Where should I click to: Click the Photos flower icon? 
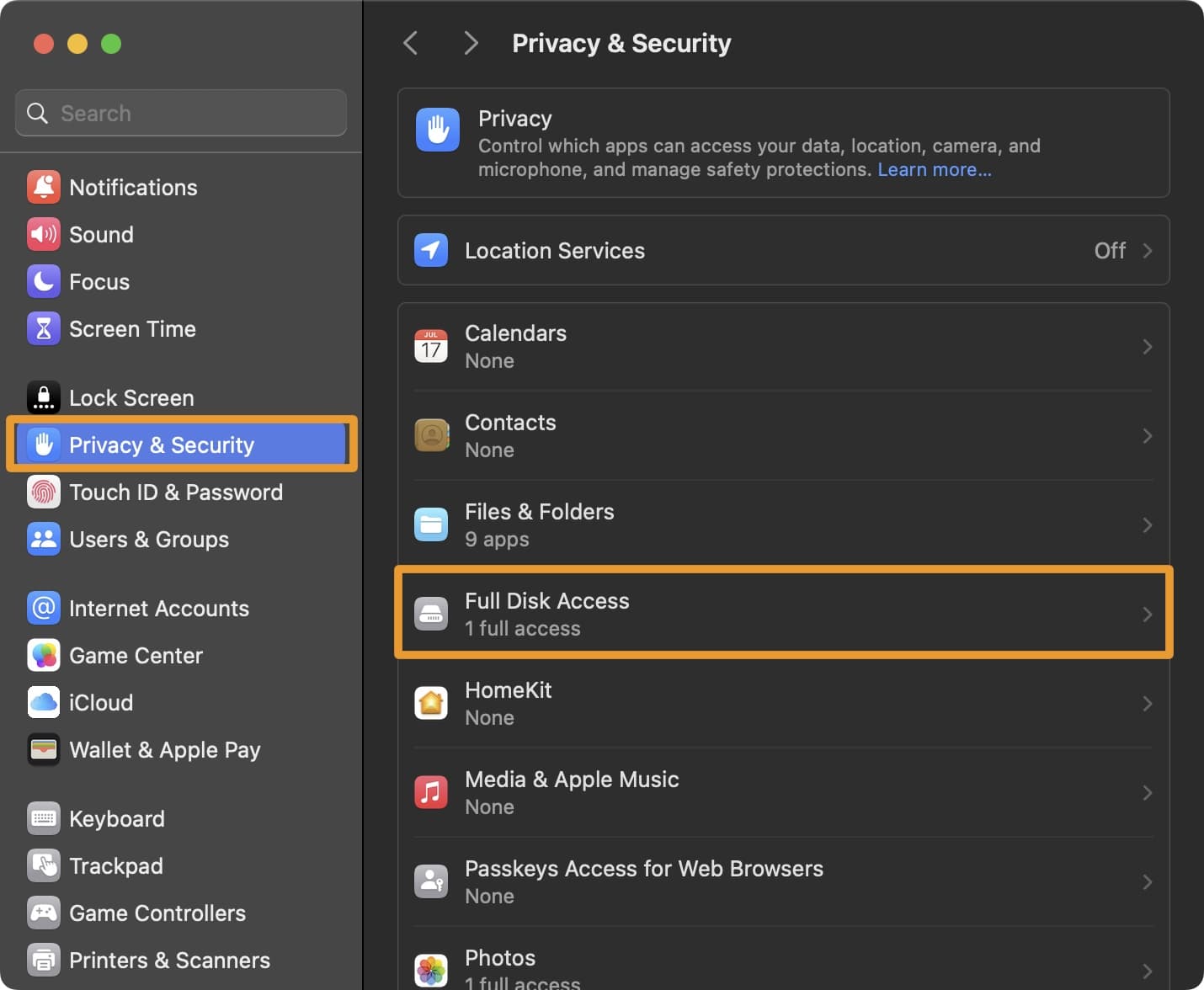[x=431, y=971]
